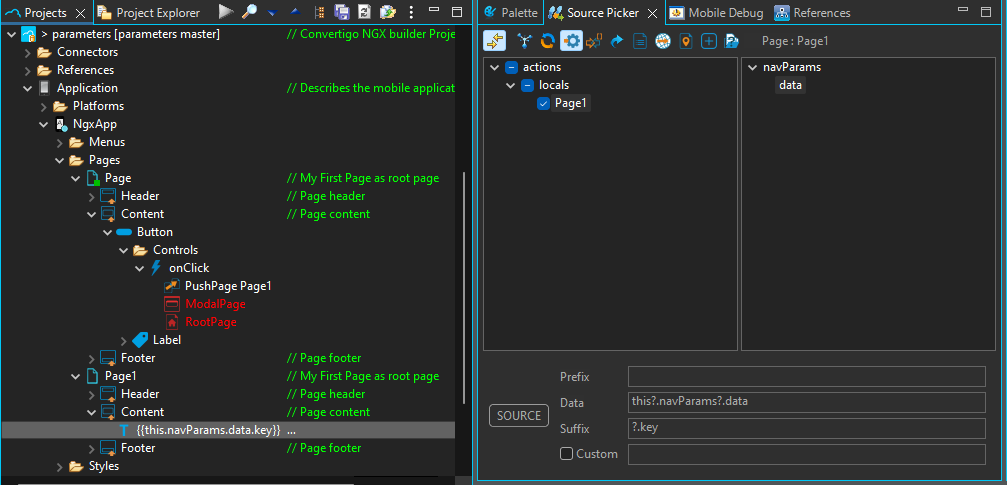Click the refresh document icon in Projects toolbar
Image resolution: width=1007 pixels, height=485 pixels.
coord(364,12)
